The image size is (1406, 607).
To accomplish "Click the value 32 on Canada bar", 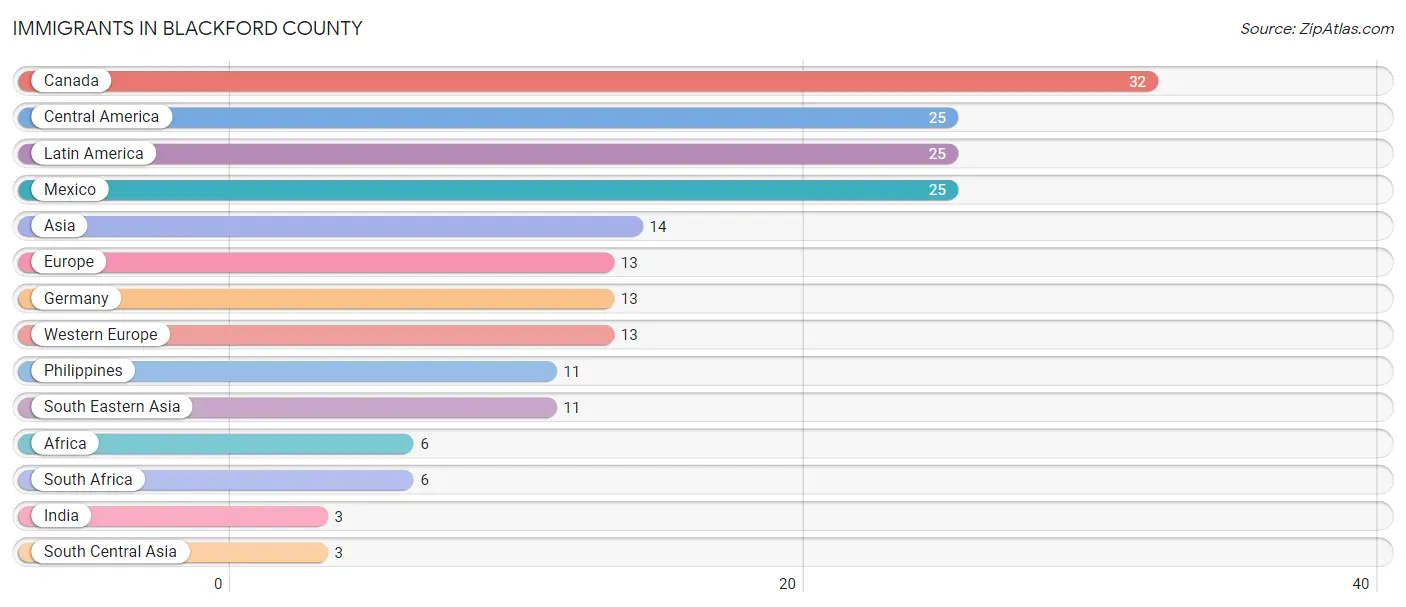I will [x=1137, y=82].
